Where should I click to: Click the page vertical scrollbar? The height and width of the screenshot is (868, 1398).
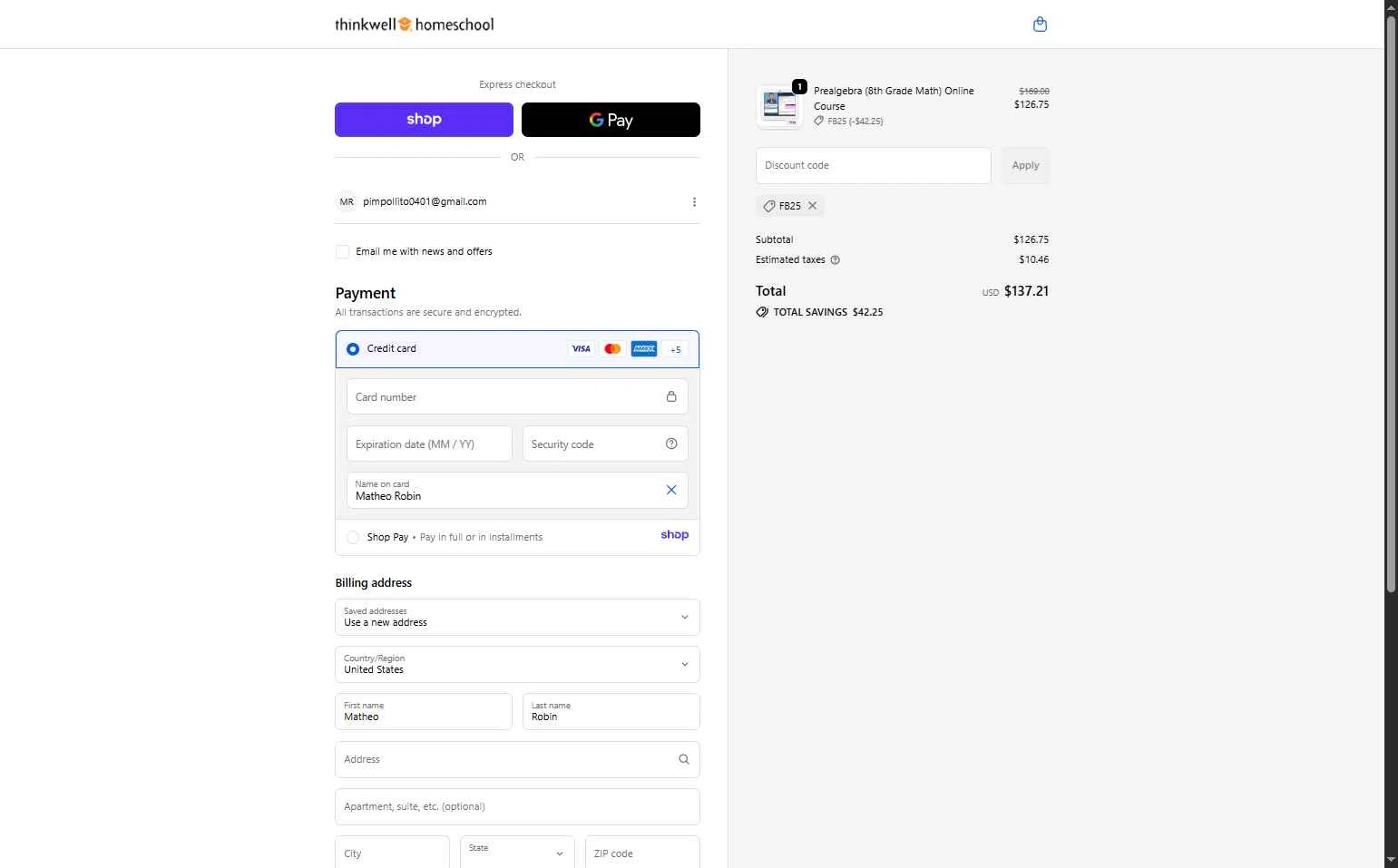pos(1391,304)
